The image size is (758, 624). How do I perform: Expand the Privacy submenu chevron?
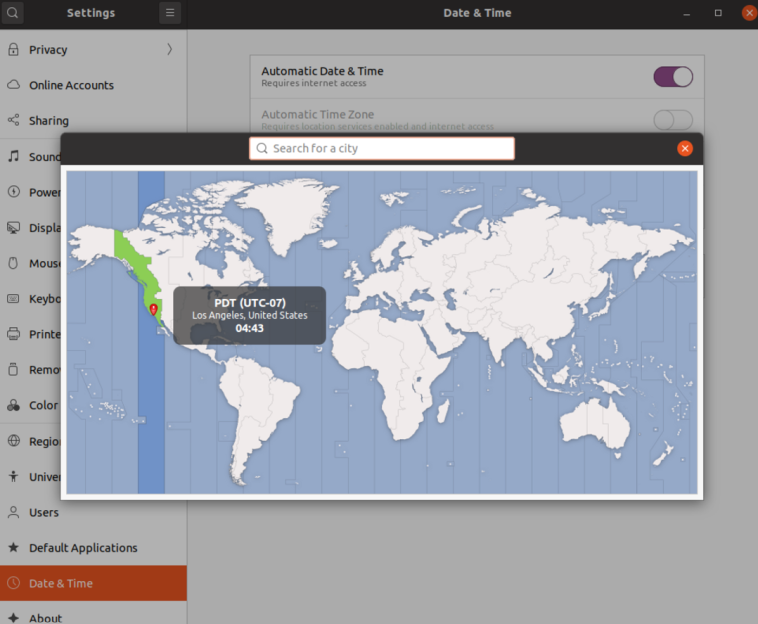tap(170, 50)
